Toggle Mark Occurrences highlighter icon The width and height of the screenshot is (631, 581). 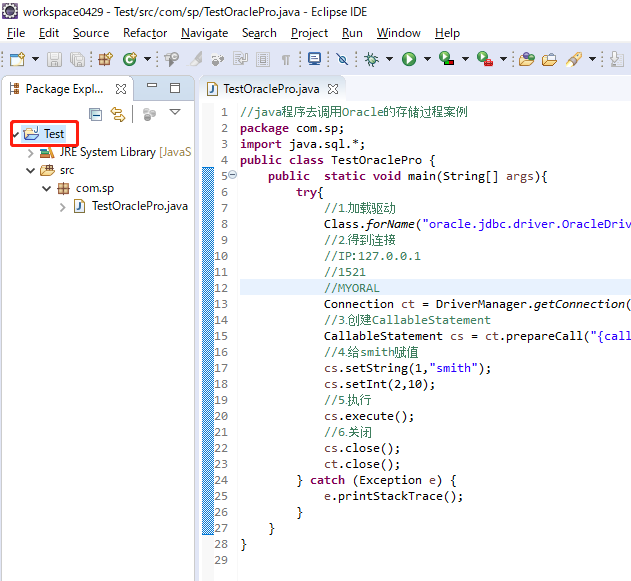point(196,60)
